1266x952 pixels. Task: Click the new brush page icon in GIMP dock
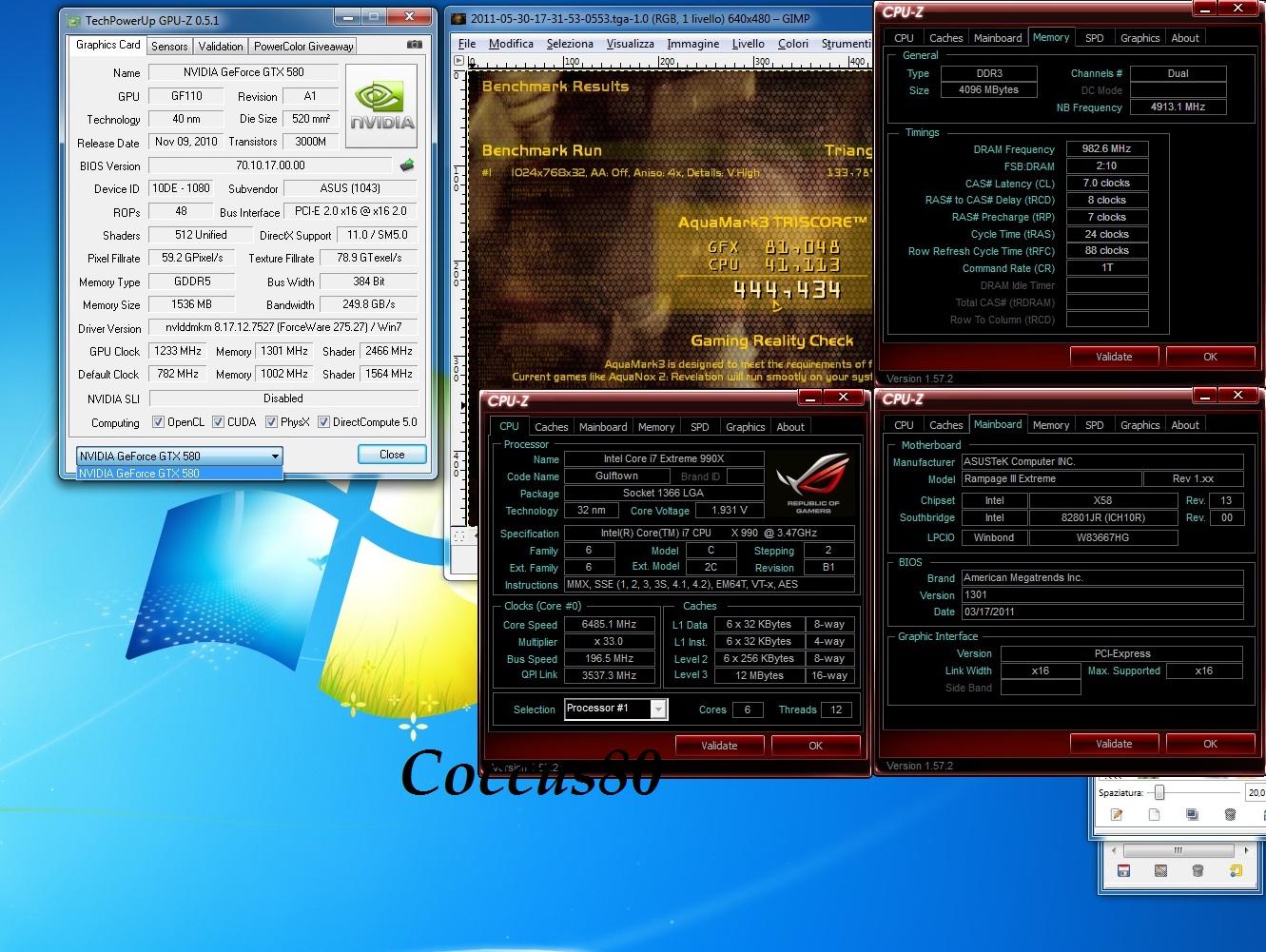1154,814
